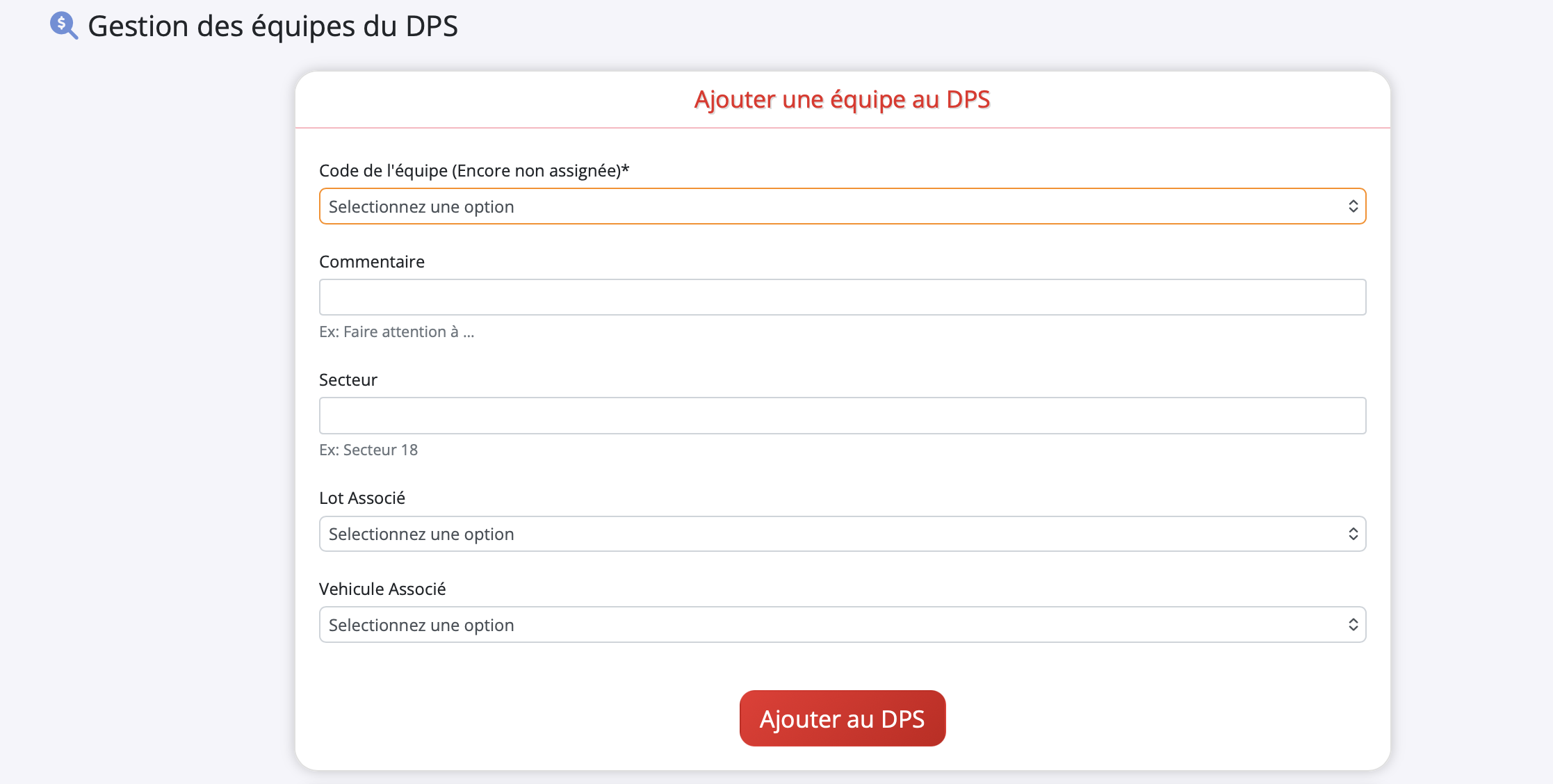Screen dimensions: 1553x784
Task: Click the 'Ex: Secteur 18' hint text
Action: 368,450
